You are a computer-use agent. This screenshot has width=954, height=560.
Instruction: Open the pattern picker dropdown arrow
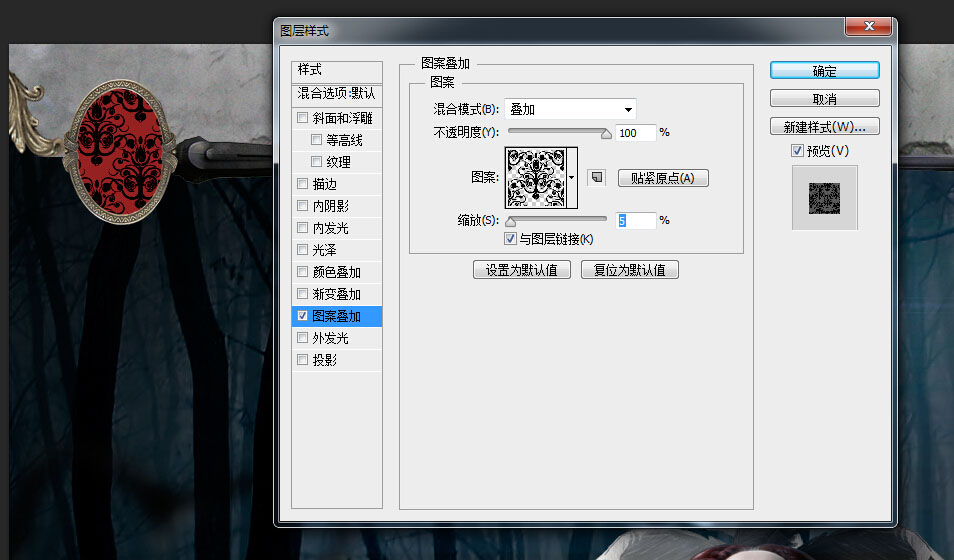(x=571, y=178)
